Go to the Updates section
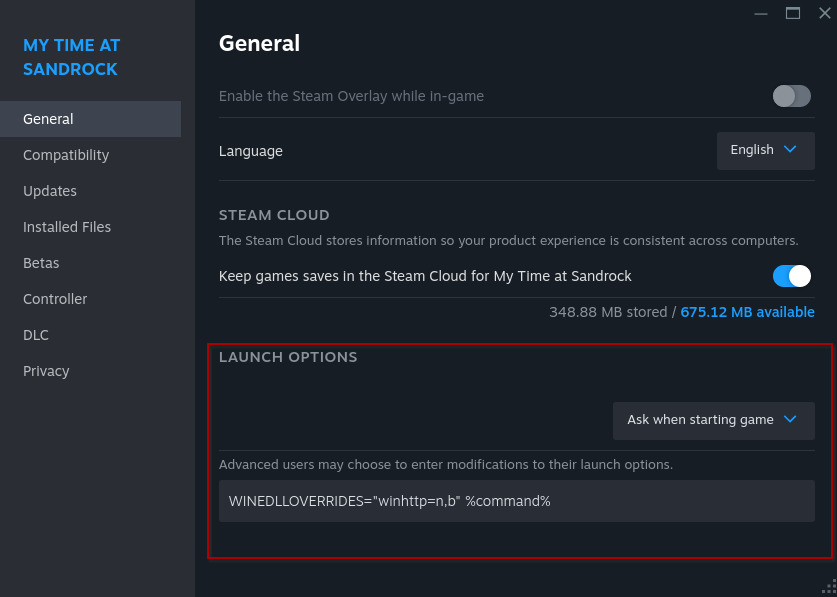The image size is (837, 597). click(x=50, y=191)
